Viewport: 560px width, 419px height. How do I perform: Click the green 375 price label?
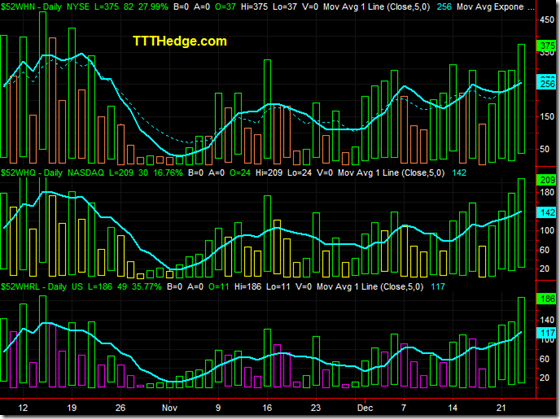pos(547,46)
